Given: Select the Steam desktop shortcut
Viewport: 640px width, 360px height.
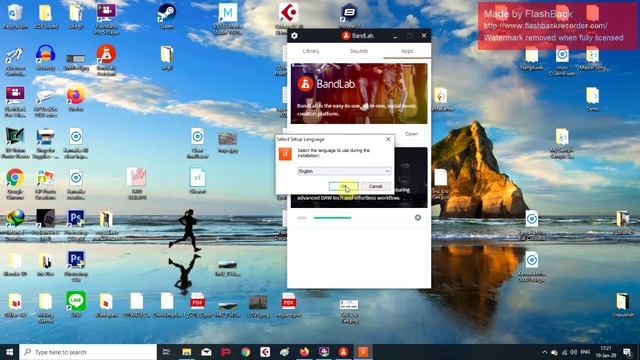Looking at the screenshot, I should tap(167, 16).
